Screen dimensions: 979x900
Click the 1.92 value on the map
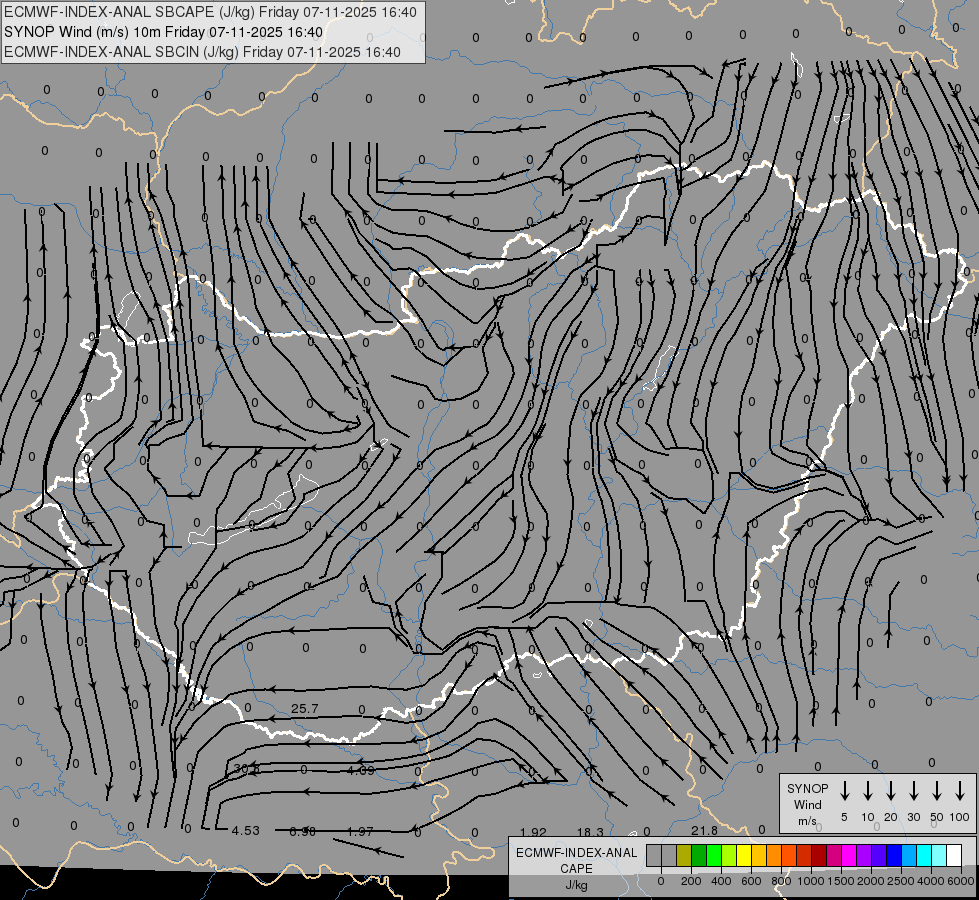click(x=533, y=832)
